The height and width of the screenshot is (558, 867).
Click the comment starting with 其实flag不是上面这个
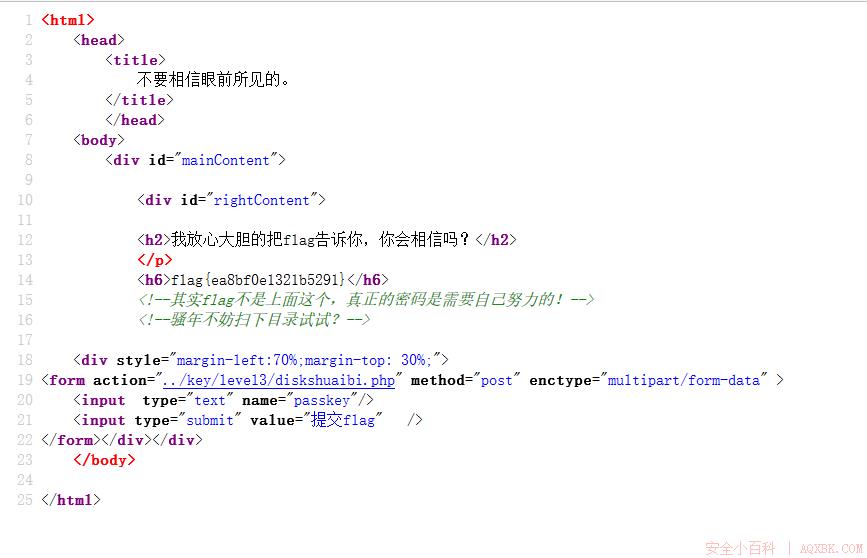(365, 299)
